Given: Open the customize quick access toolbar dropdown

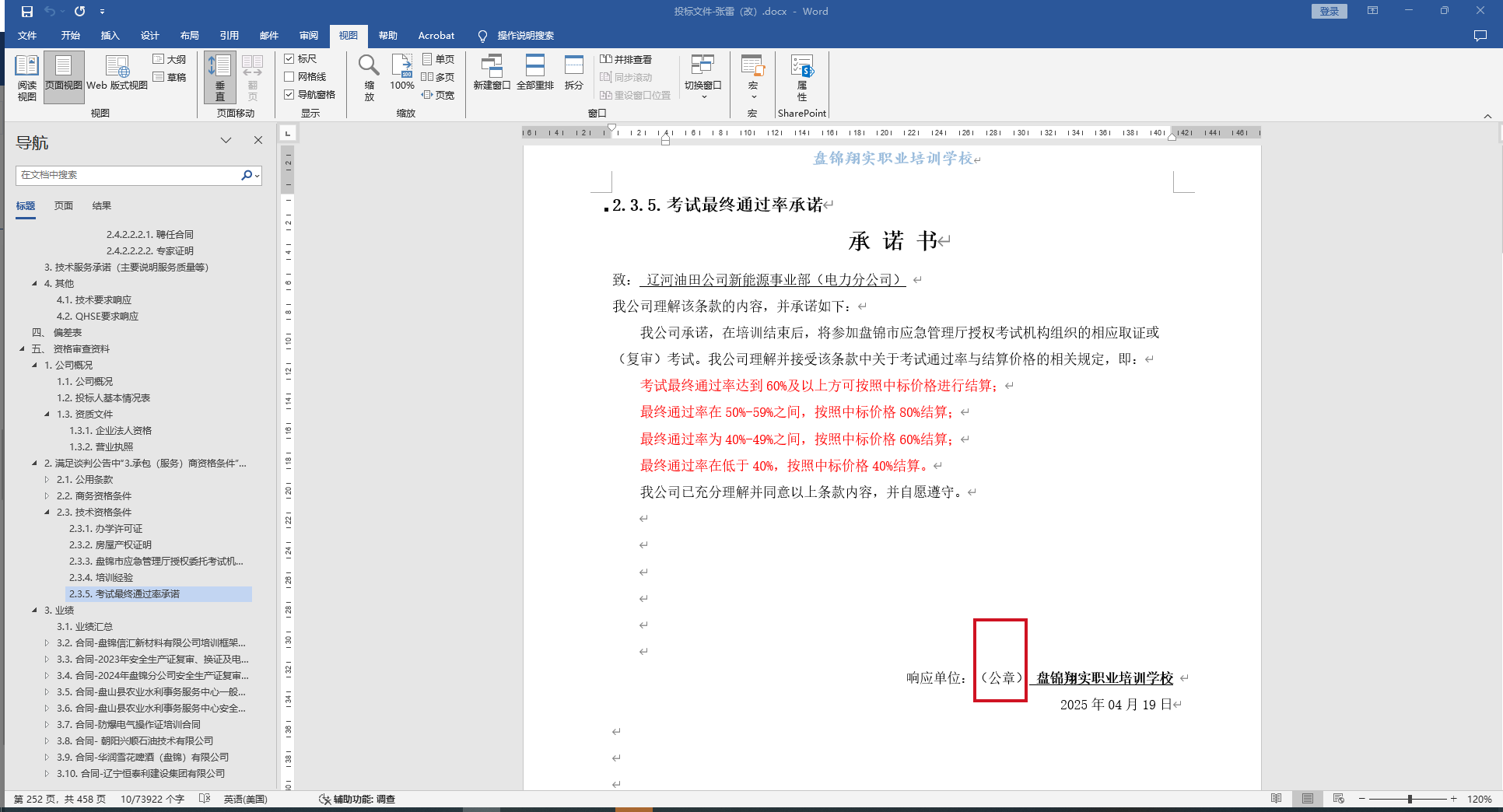Looking at the screenshot, I should click(x=103, y=12).
